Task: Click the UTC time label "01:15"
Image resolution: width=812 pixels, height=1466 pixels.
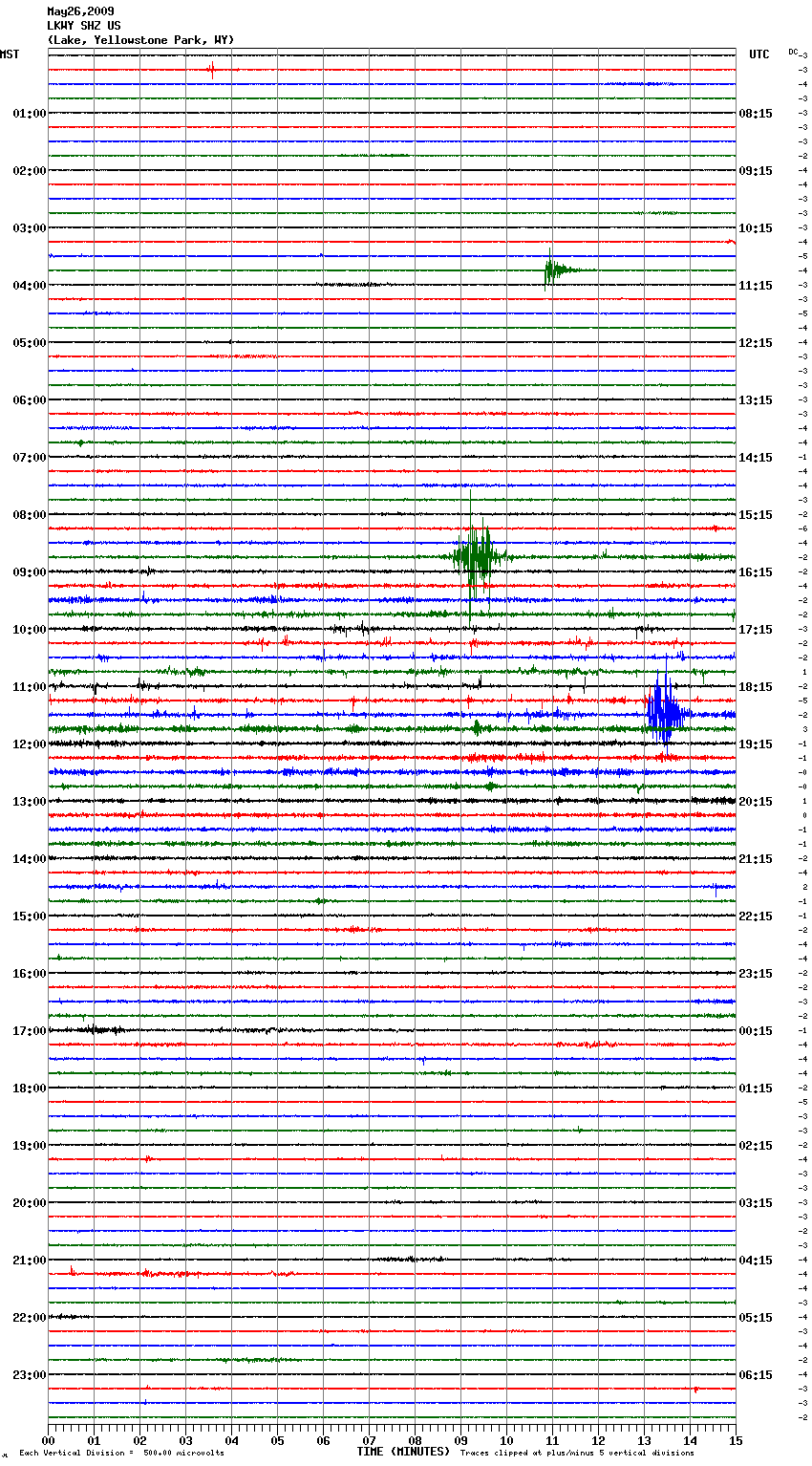Action: point(756,1089)
